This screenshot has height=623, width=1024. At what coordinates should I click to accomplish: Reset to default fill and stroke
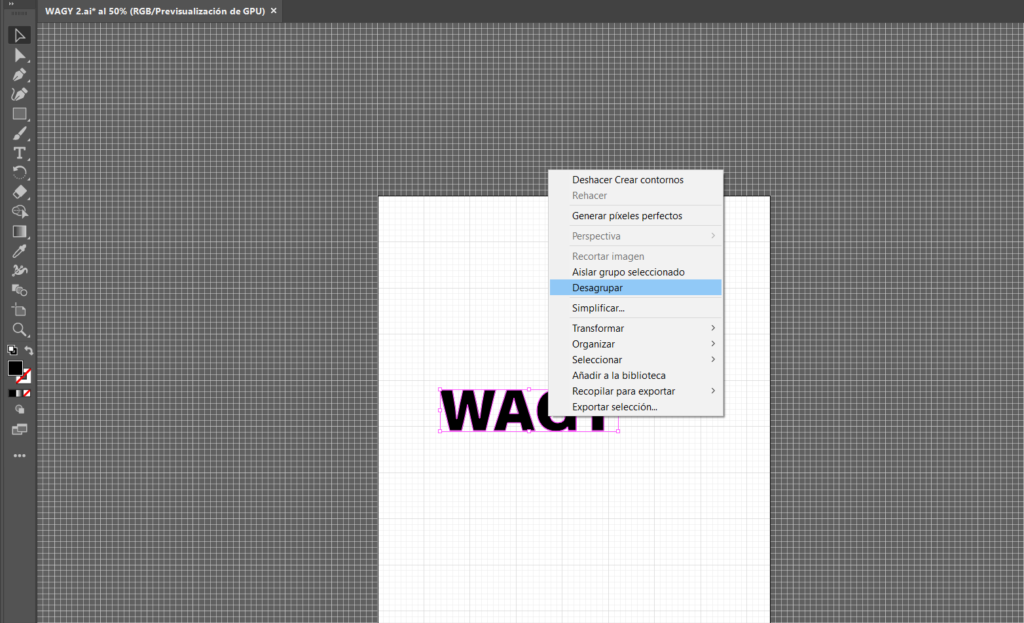click(x=11, y=351)
